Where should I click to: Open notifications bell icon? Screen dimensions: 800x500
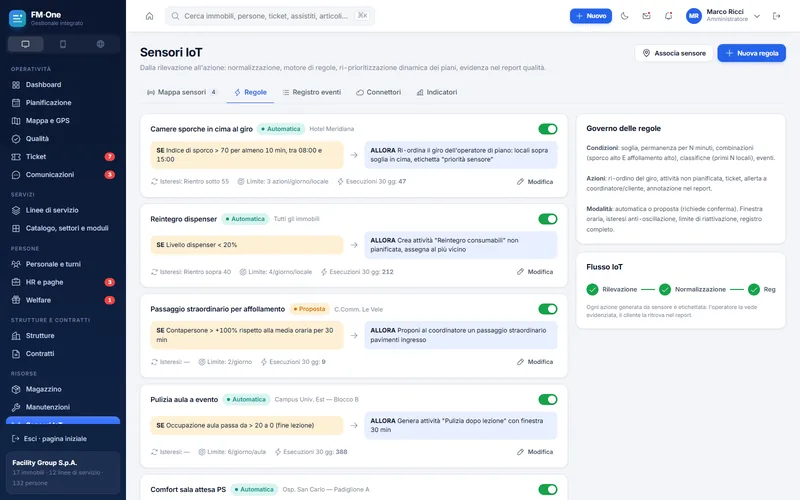[668, 16]
